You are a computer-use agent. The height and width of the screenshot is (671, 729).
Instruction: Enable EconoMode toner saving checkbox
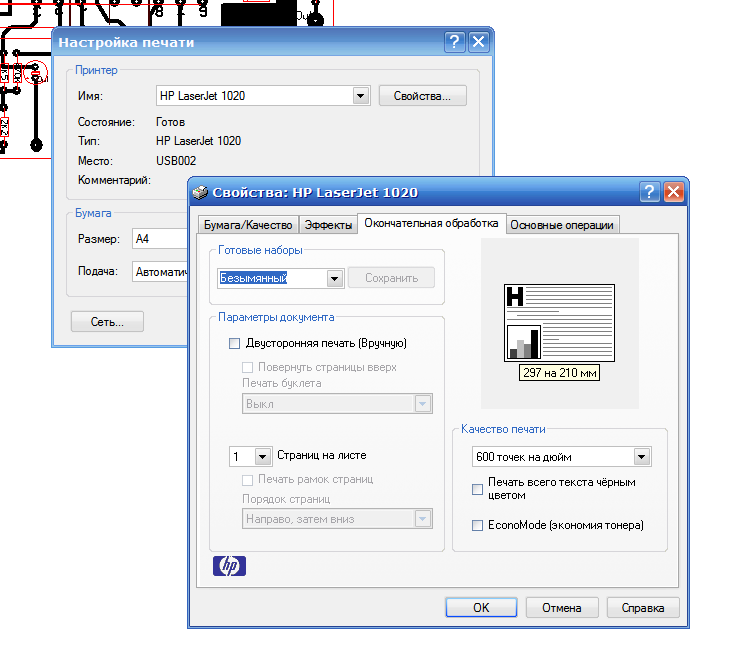click(477, 525)
